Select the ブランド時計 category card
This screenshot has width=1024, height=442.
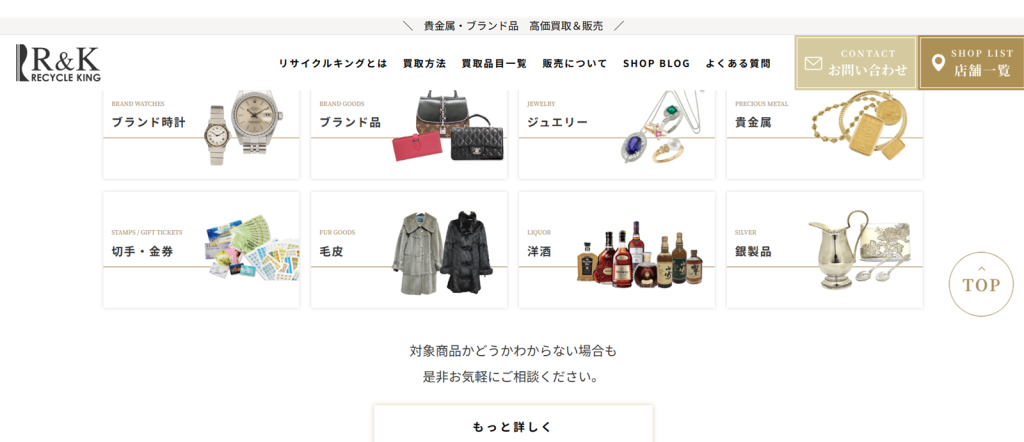(x=201, y=134)
